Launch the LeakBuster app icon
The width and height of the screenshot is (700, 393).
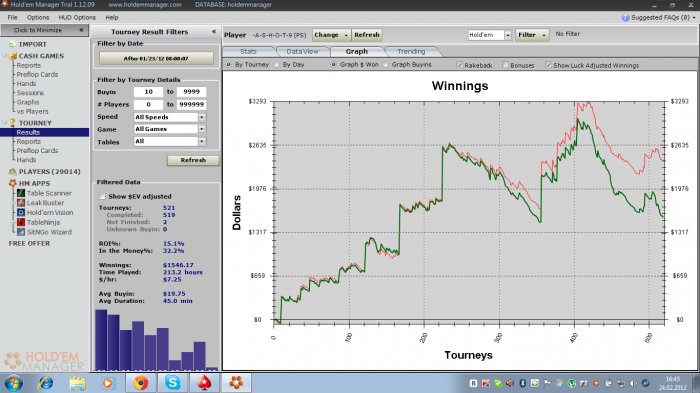(x=21, y=203)
